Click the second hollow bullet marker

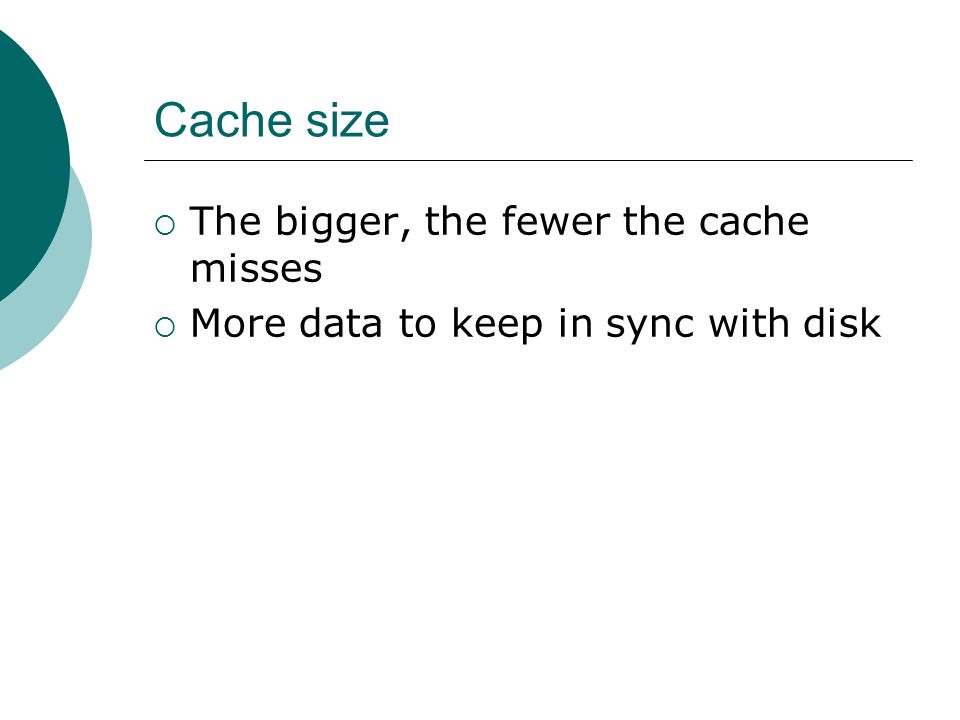tap(165, 328)
